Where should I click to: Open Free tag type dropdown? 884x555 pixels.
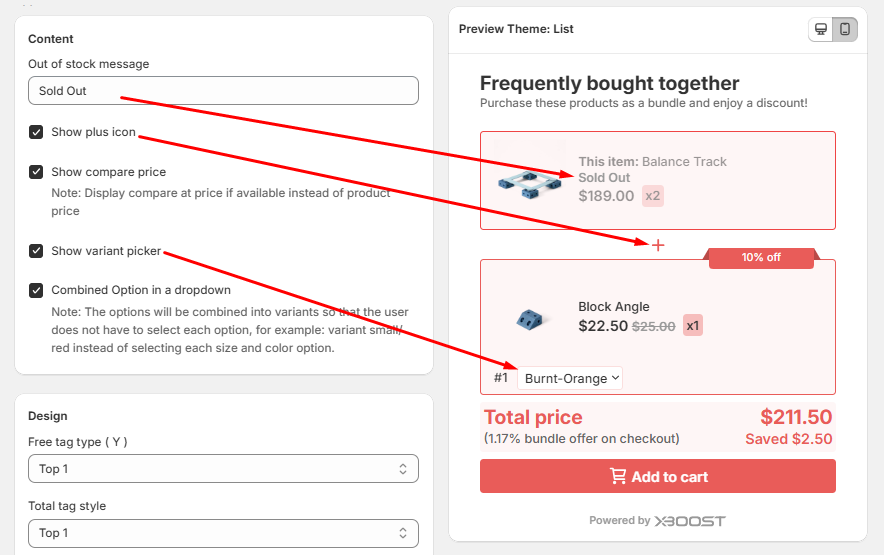[223, 469]
